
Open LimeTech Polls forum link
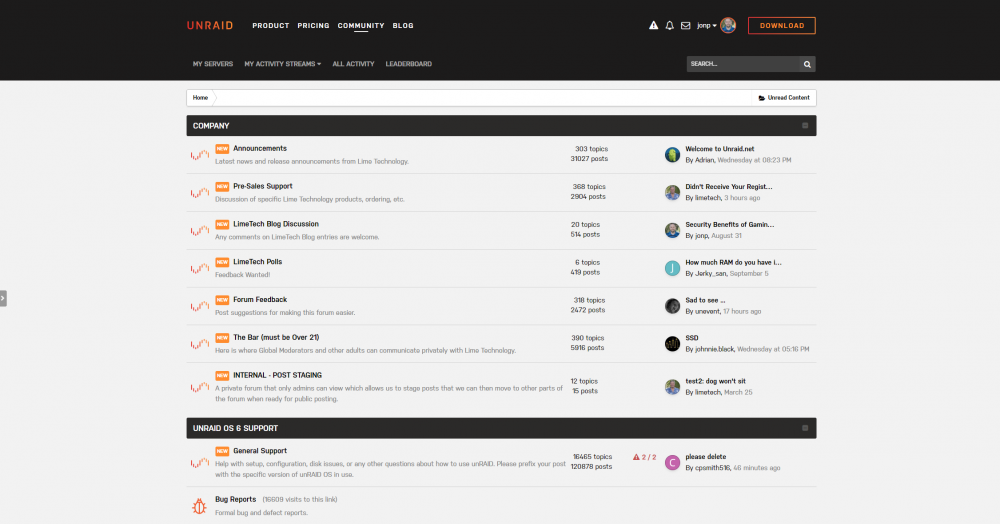pyautogui.click(x=257, y=262)
